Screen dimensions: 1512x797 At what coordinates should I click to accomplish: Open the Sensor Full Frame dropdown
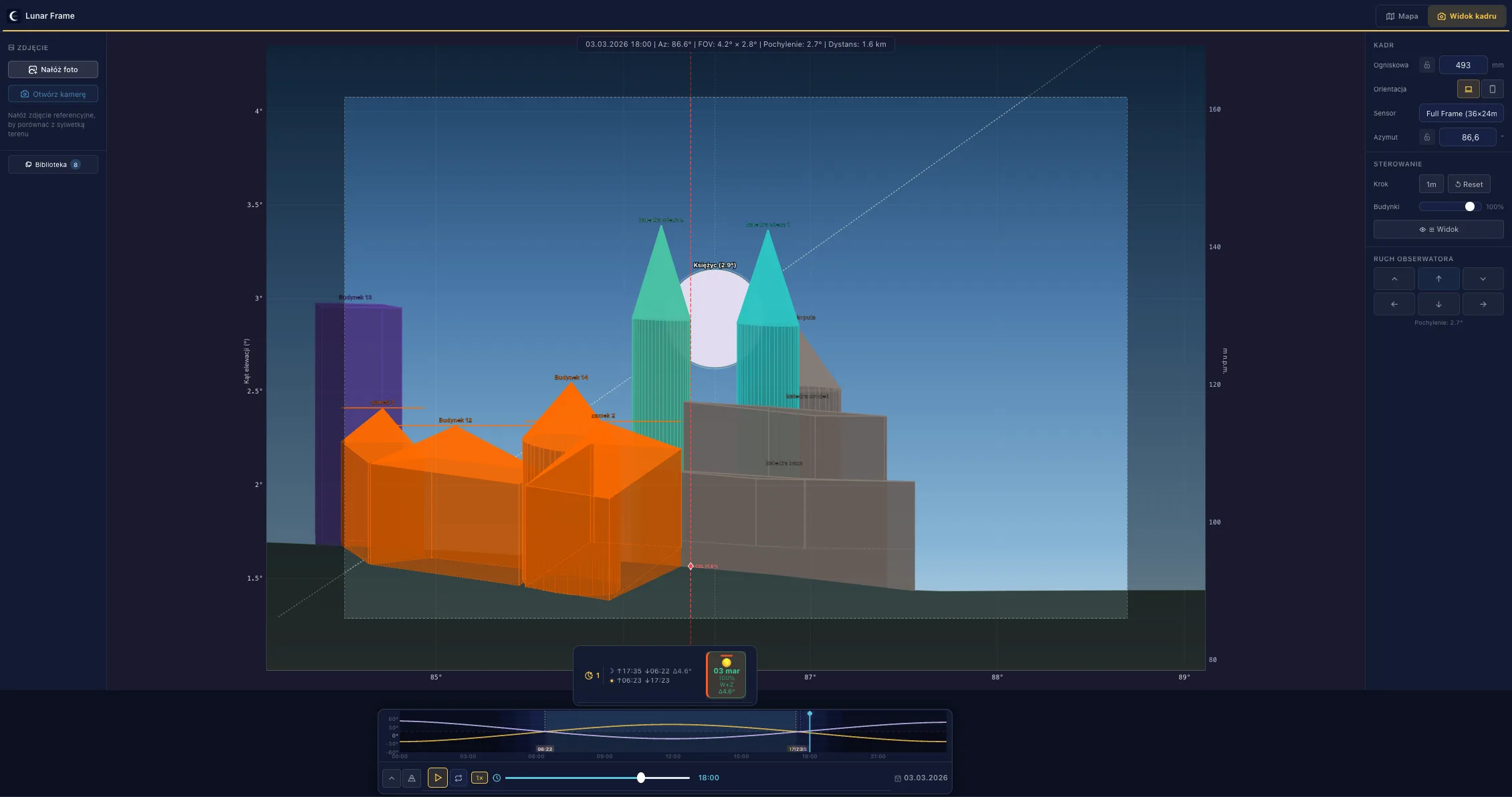click(x=1461, y=114)
